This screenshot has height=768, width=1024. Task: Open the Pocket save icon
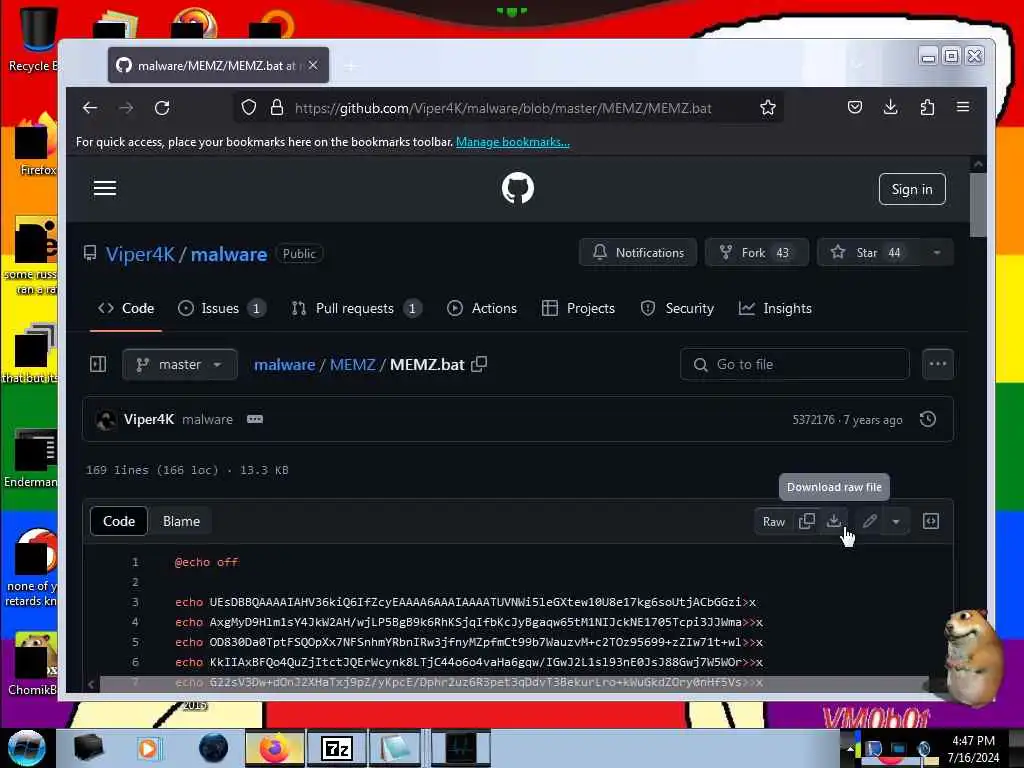pyautogui.click(x=855, y=107)
